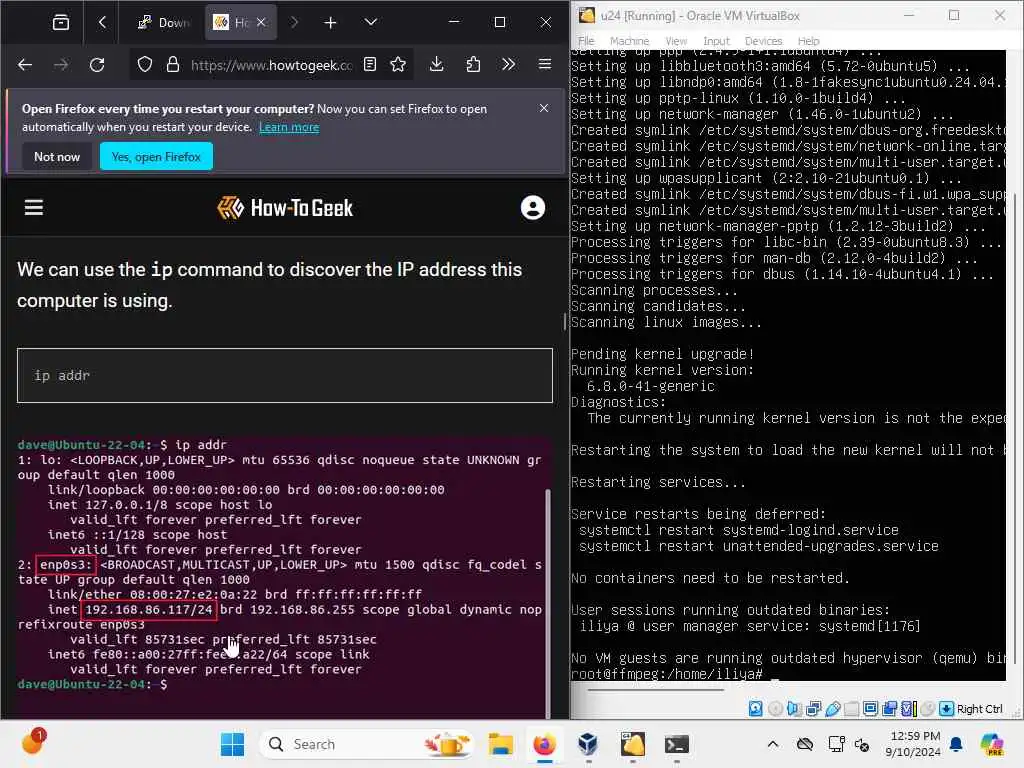Open the Help menu in VirtualBox

click(808, 40)
